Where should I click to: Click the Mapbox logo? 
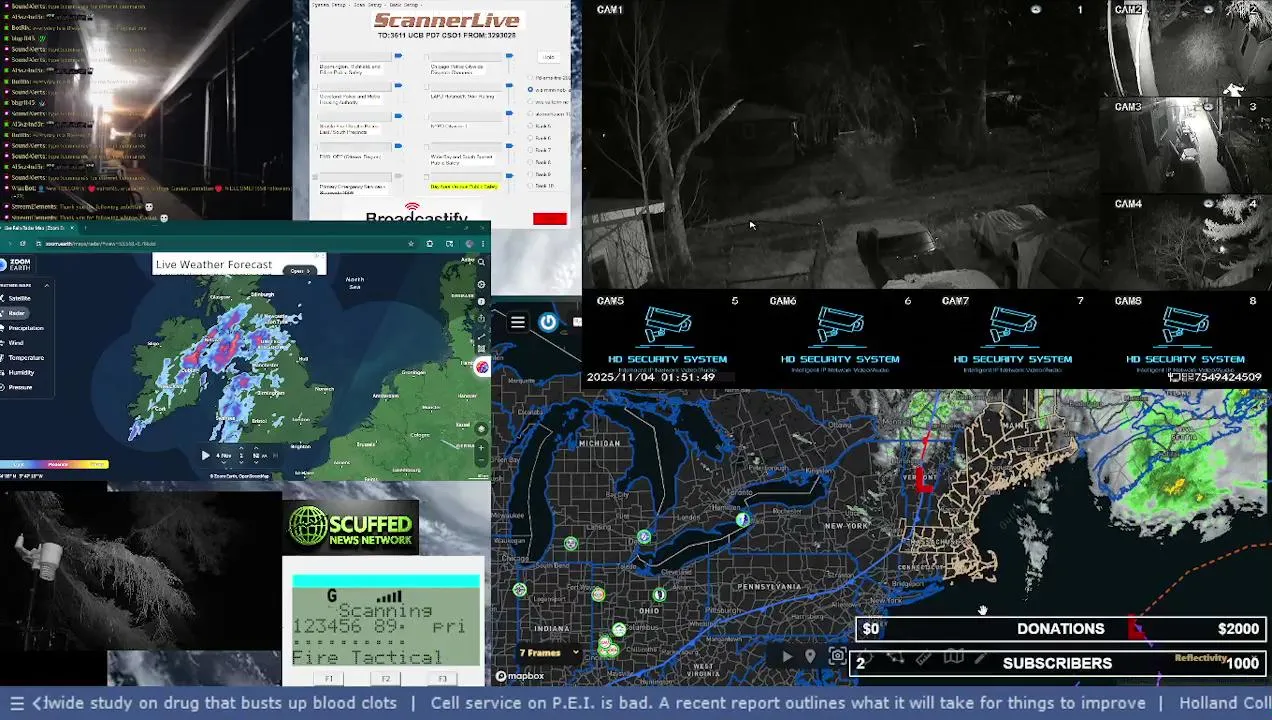point(520,676)
